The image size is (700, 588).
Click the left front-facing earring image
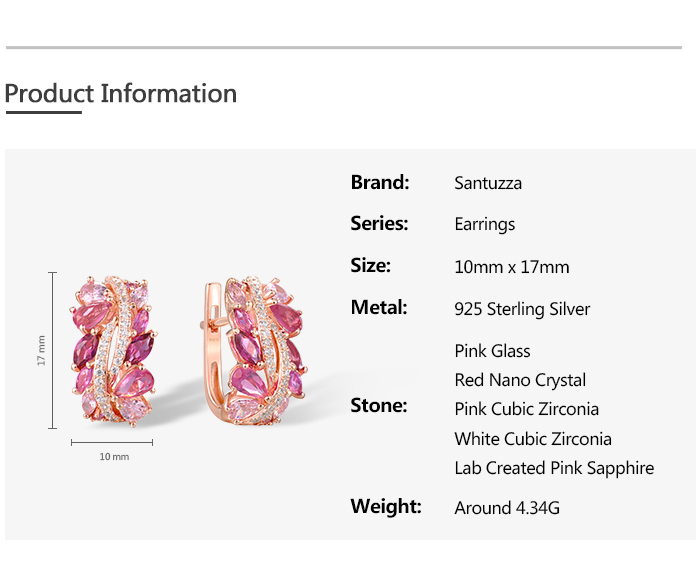click(x=112, y=352)
